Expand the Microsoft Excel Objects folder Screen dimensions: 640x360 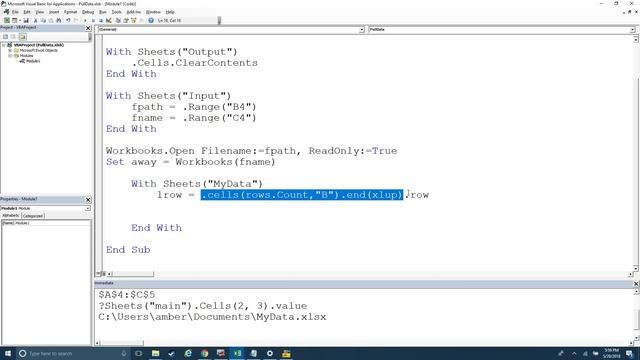(x=10, y=51)
